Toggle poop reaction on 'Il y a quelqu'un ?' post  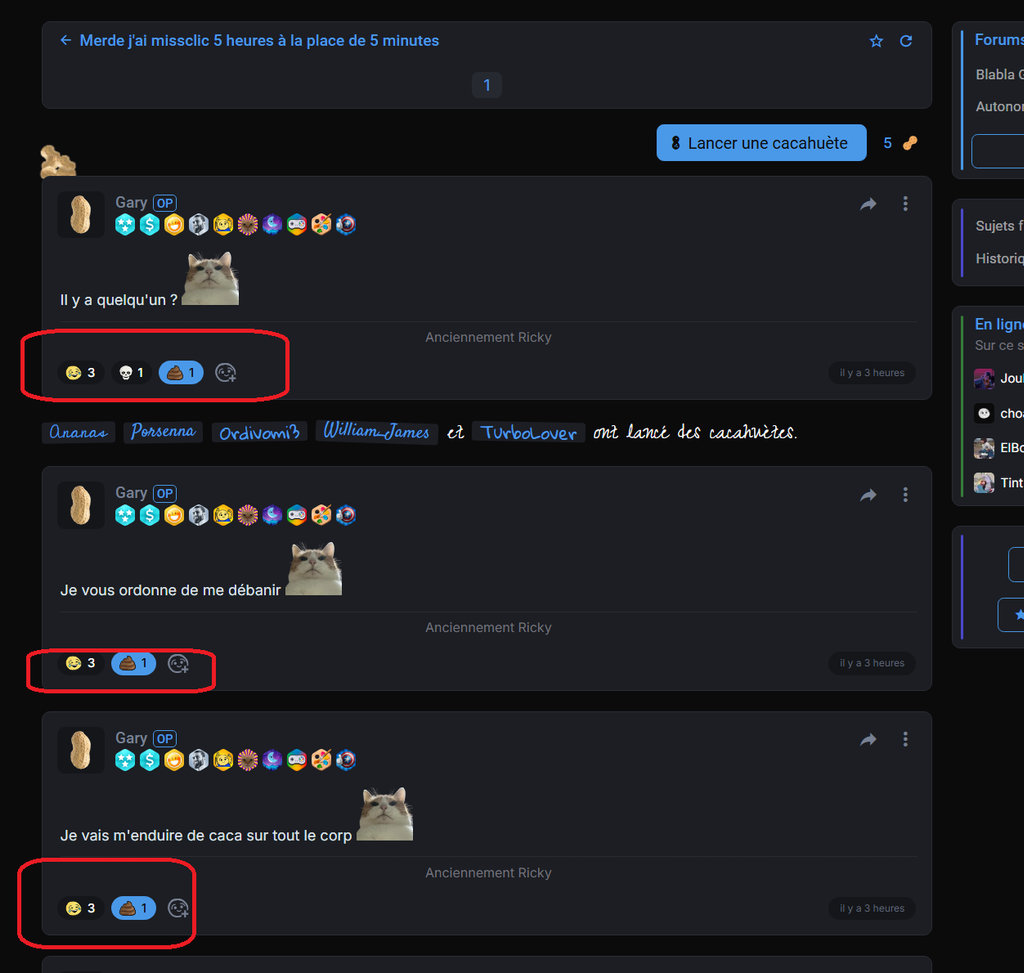(181, 373)
